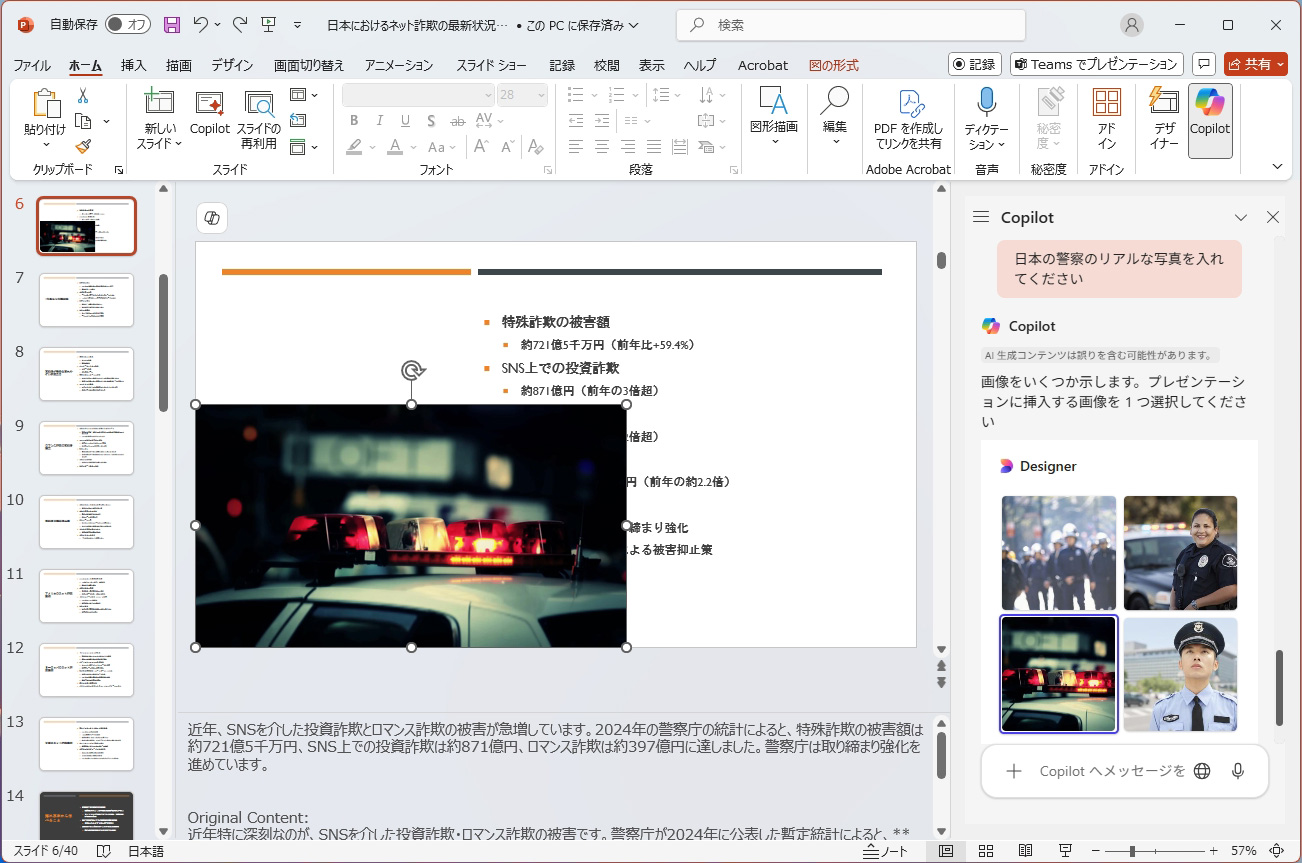The height and width of the screenshot is (863, 1302).
Task: Switch to Slide Sorter view icon
Action: pos(986,851)
